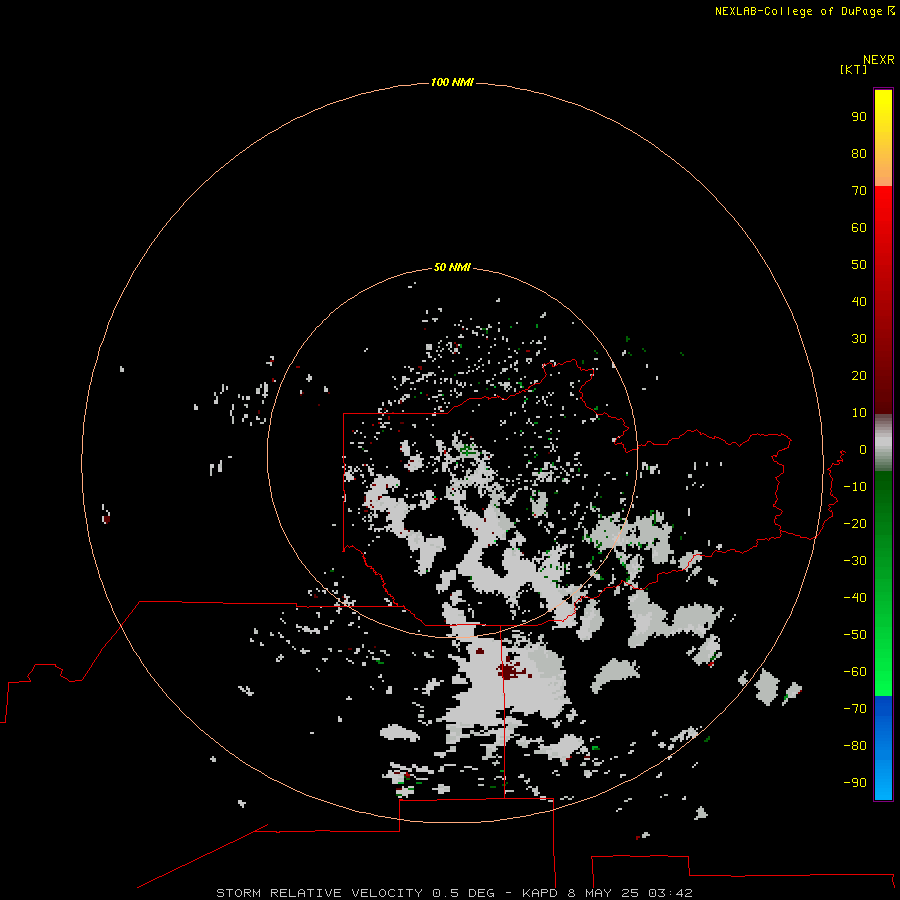Click the 30 knot scale value
The width and height of the screenshot is (900, 900).
click(x=859, y=339)
